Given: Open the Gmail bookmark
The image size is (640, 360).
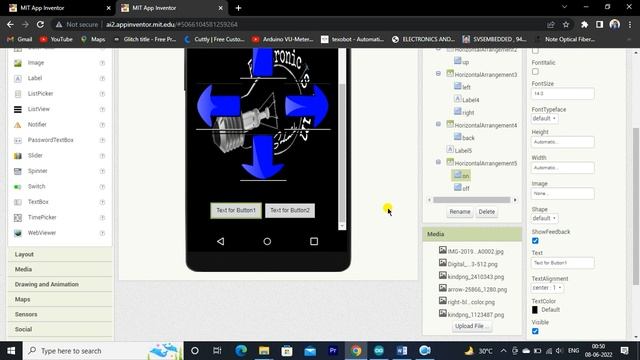Looking at the screenshot, I should point(20,39).
